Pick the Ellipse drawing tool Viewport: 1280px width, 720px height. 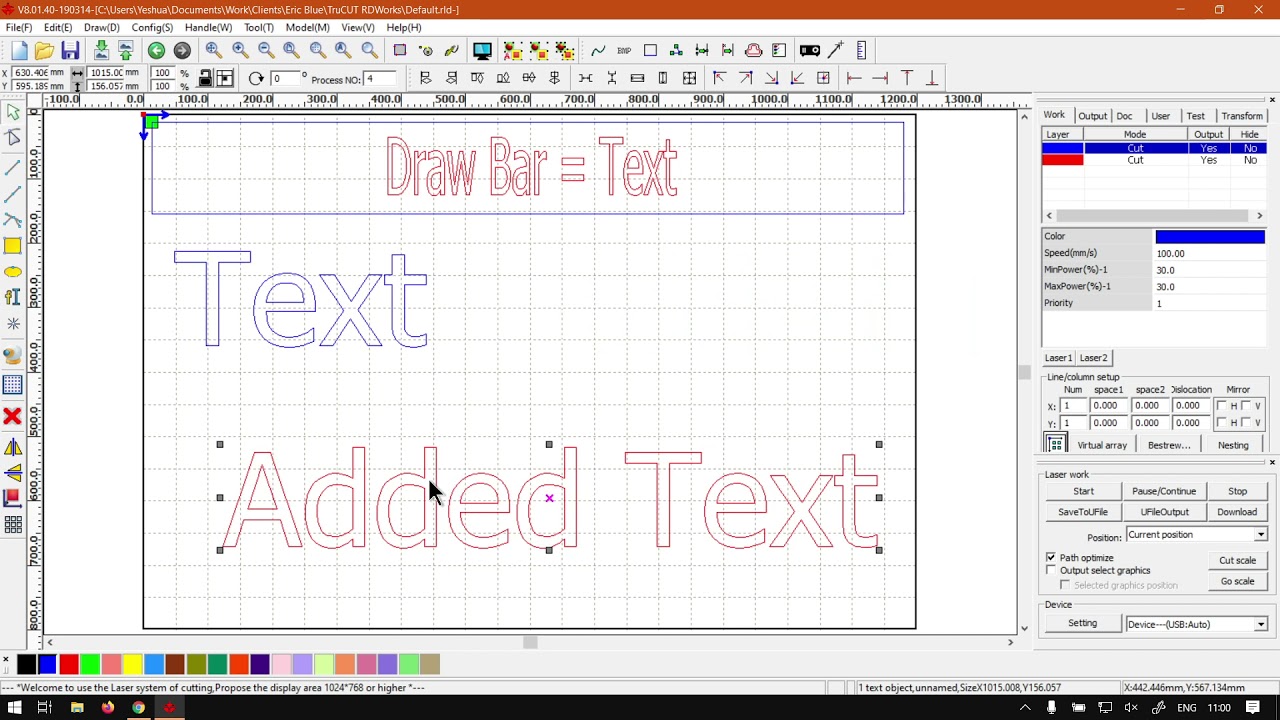[x=13, y=272]
